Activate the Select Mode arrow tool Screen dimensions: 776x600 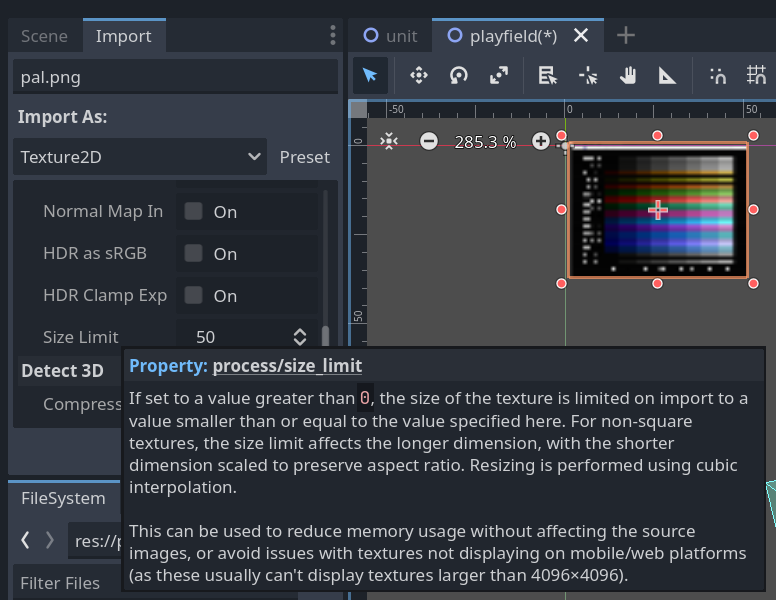(x=370, y=76)
